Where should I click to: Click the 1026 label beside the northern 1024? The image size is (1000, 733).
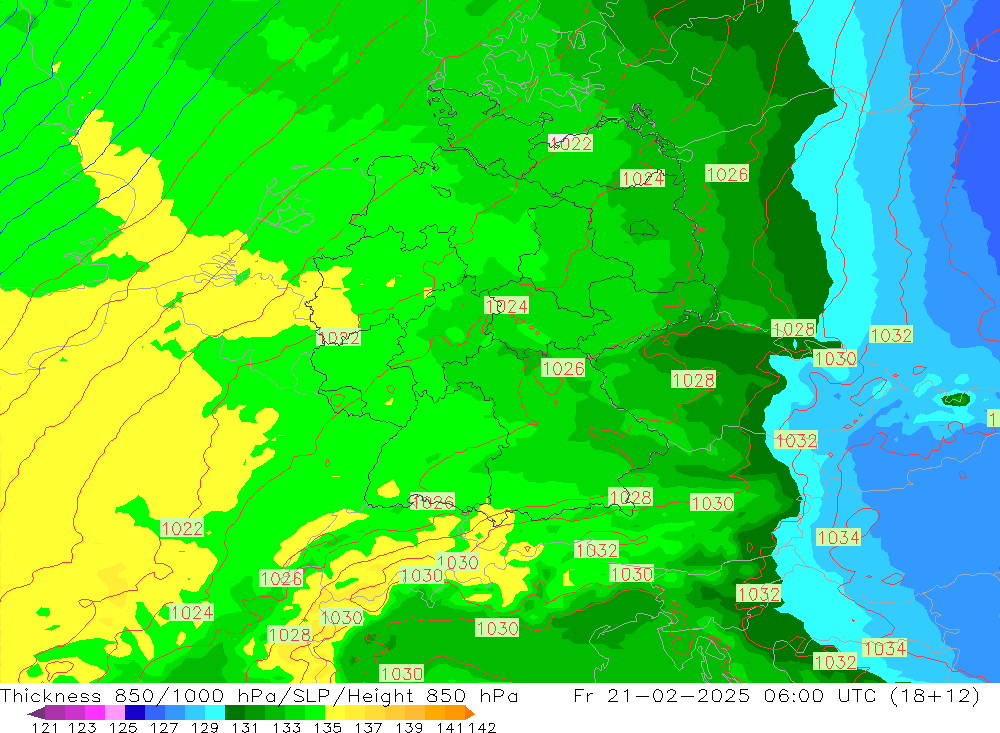pyautogui.click(x=727, y=174)
